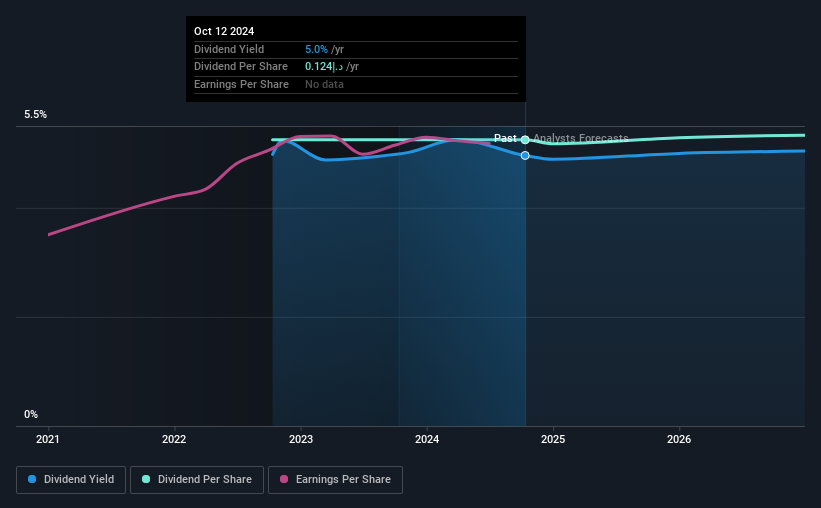Toggle the Dividend Per Share legend button
821x508 pixels.
tap(197, 480)
